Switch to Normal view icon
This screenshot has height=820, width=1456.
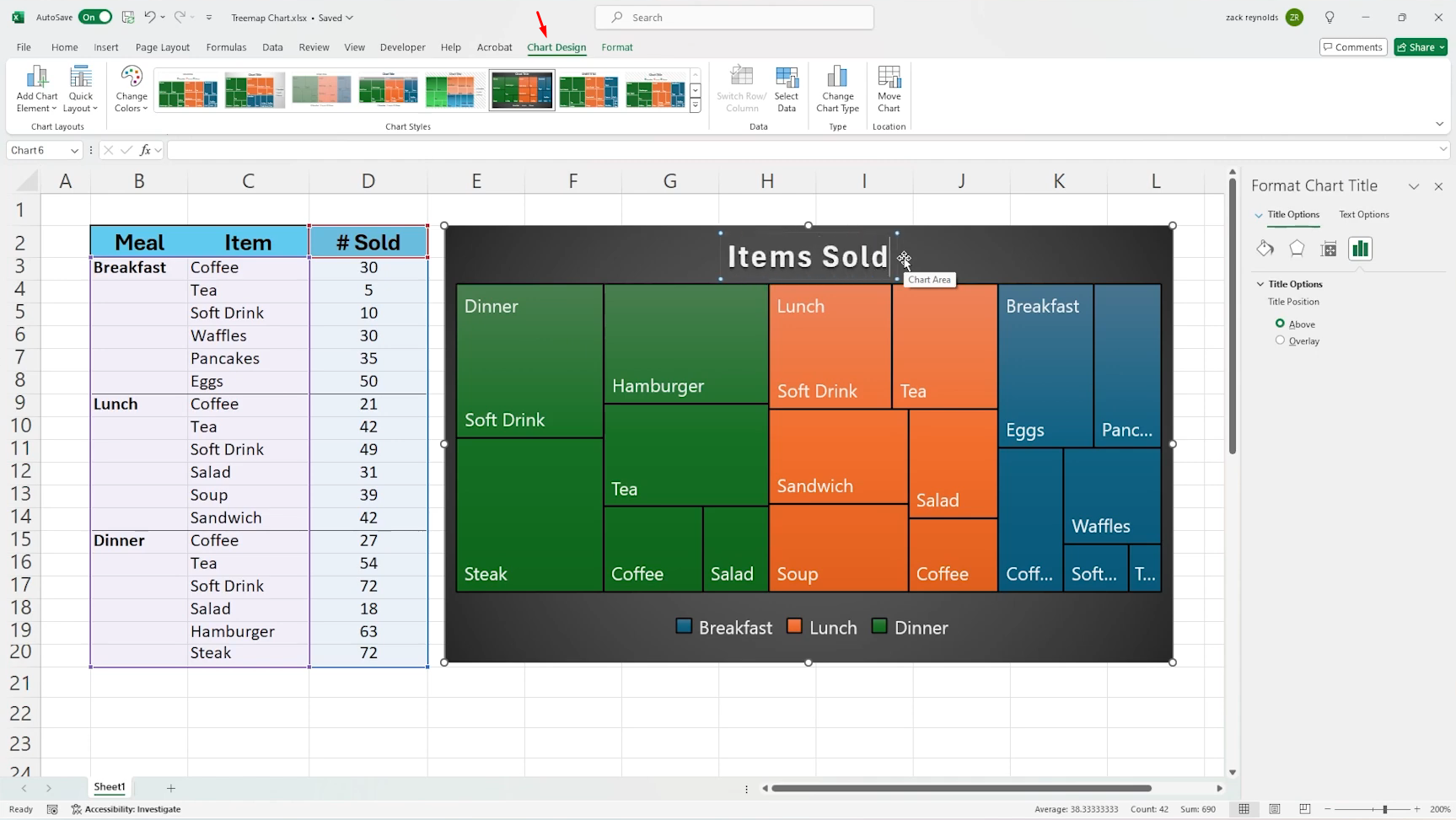click(1244, 809)
